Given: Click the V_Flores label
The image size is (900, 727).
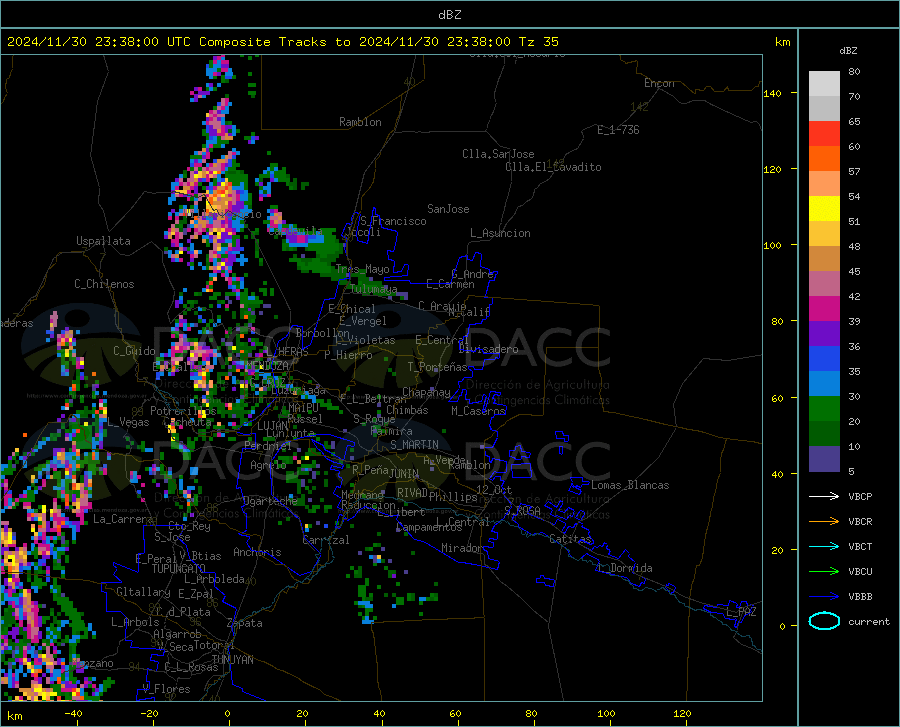Looking at the screenshot, I should (166, 689).
